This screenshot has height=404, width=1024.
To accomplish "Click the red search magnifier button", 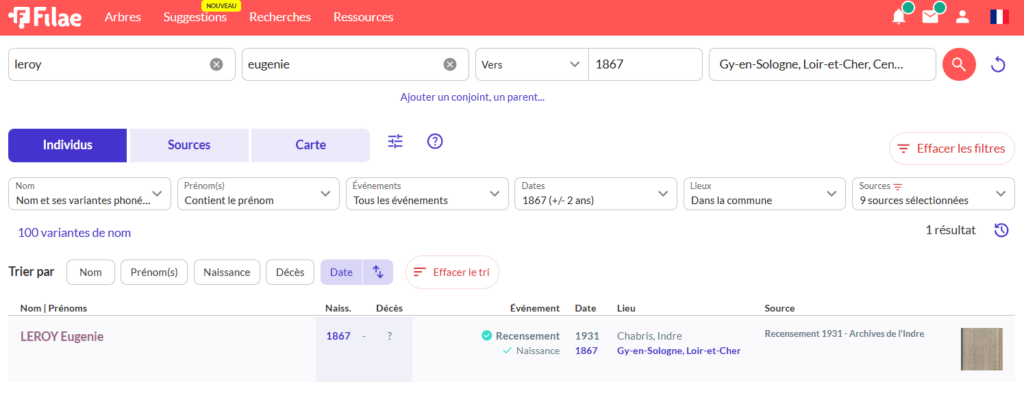I will pyautogui.click(x=959, y=65).
